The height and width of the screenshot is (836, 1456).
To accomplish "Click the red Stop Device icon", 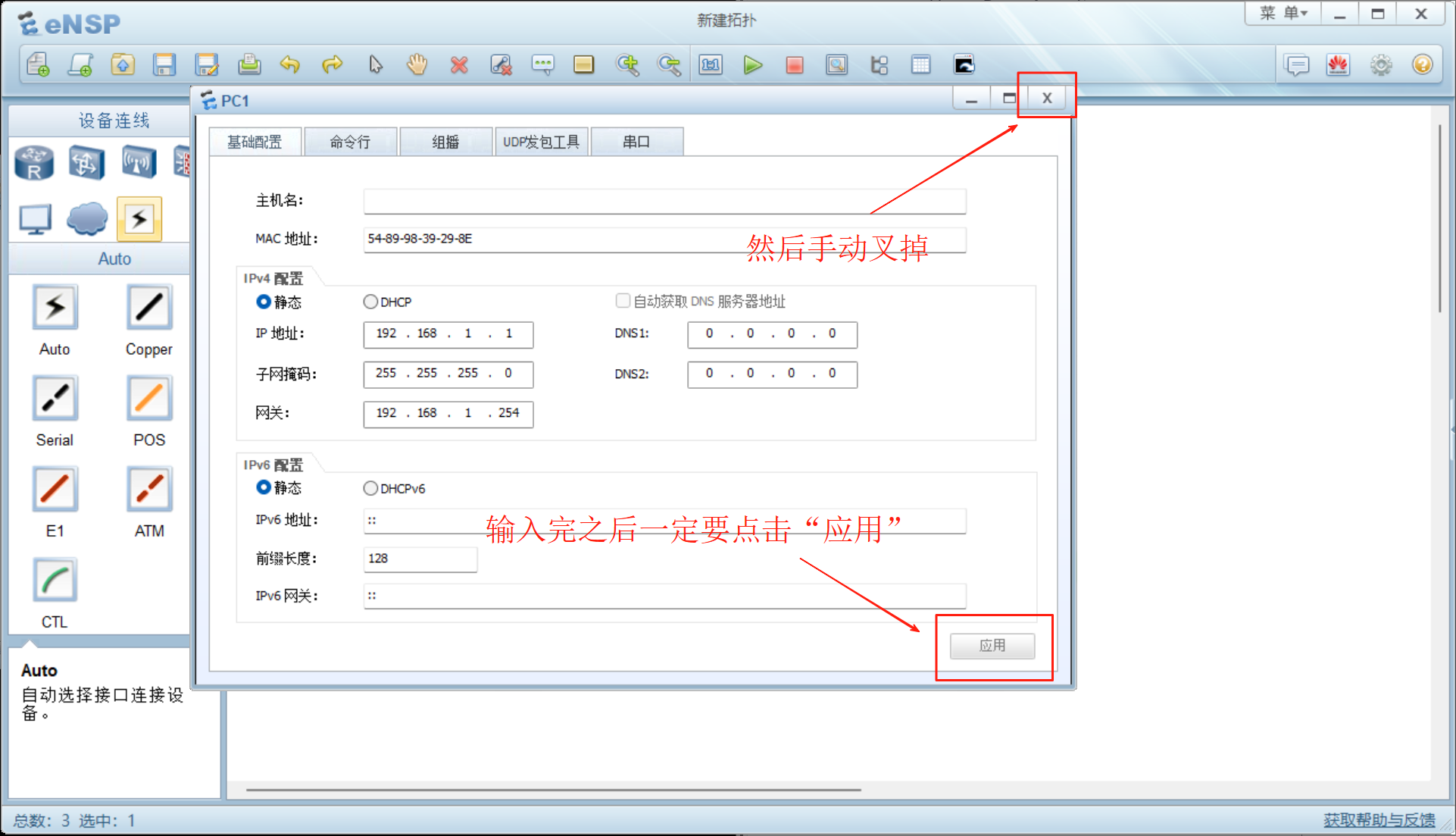I will pos(794,65).
